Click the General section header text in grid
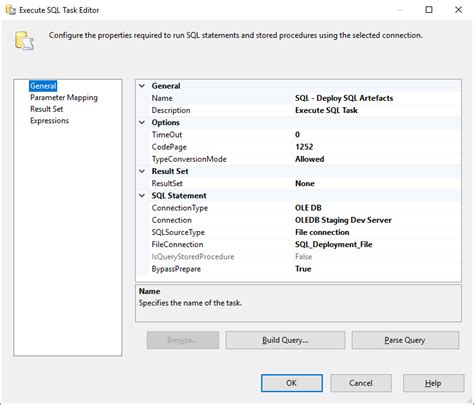The width and height of the screenshot is (474, 405). point(166,86)
